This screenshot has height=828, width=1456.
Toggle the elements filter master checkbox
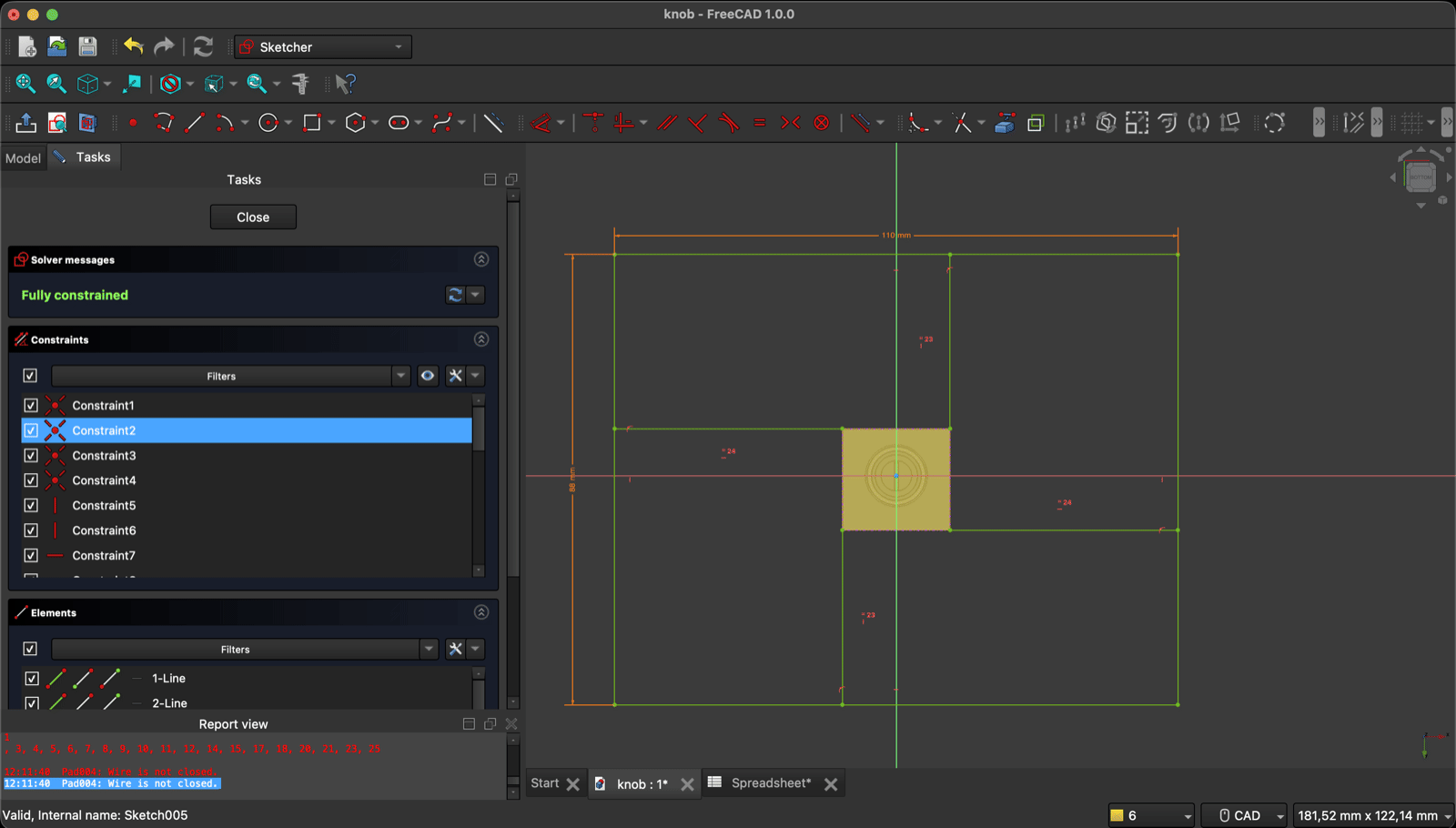click(30, 649)
